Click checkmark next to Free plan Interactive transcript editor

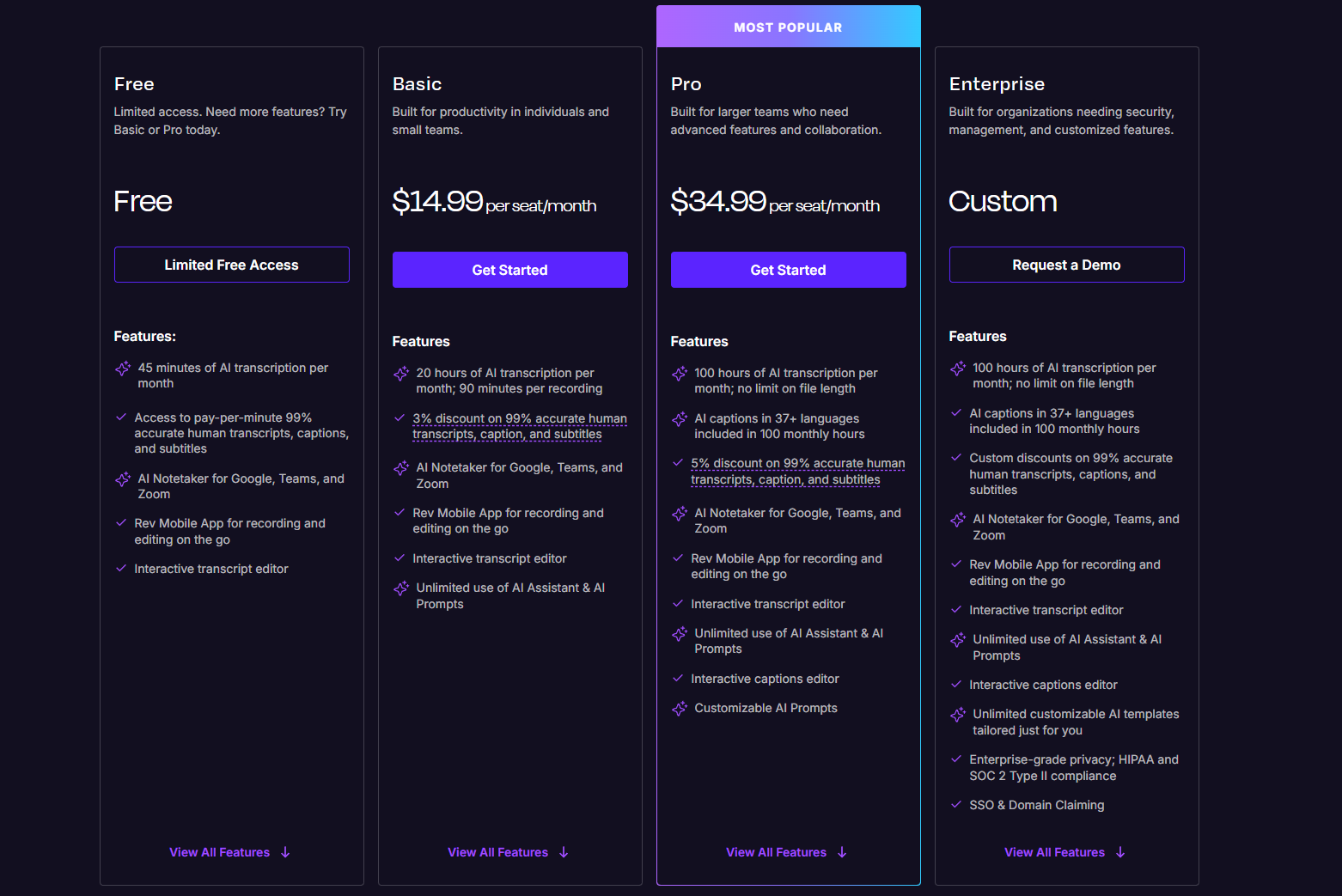(121, 569)
